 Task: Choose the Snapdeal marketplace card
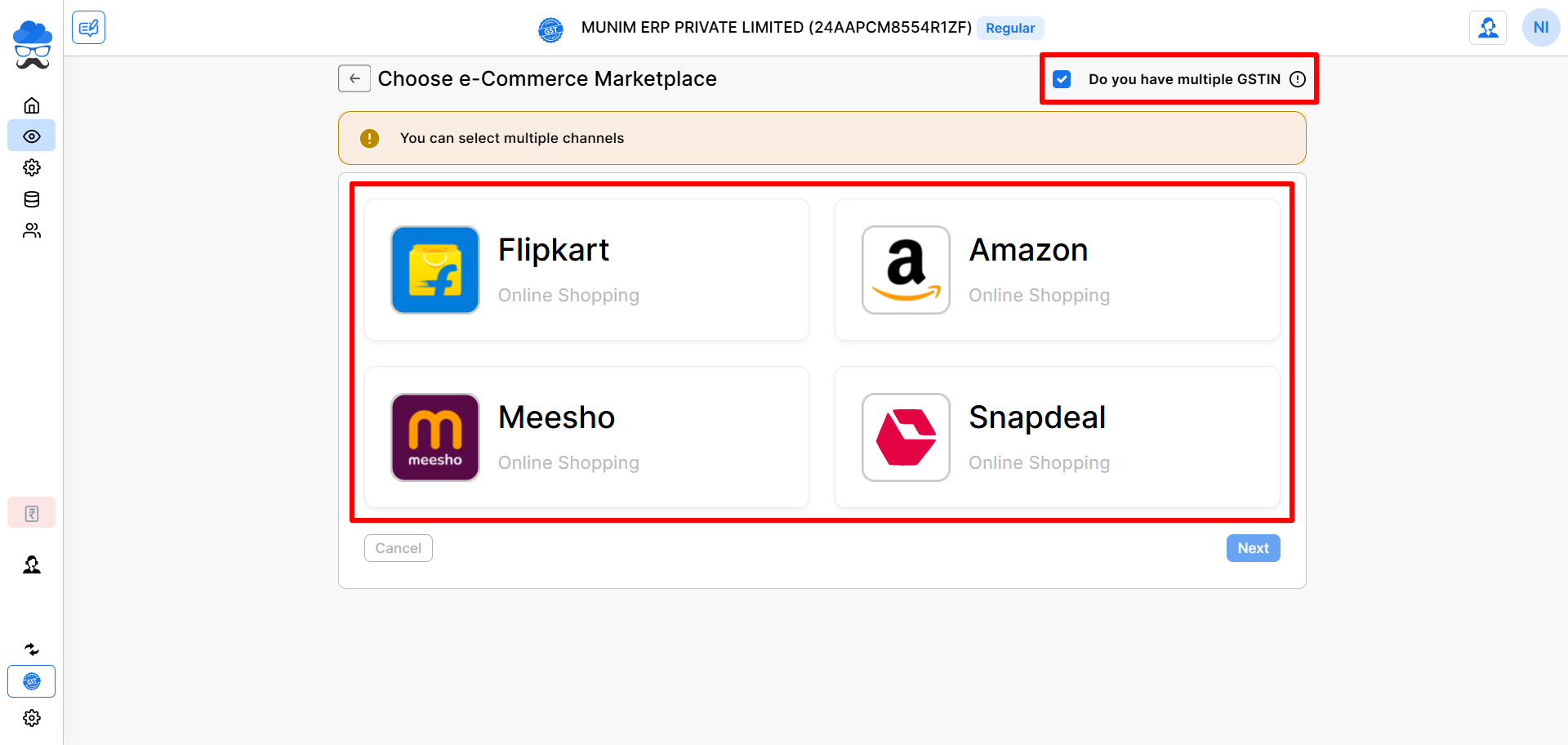pyautogui.click(x=1057, y=437)
